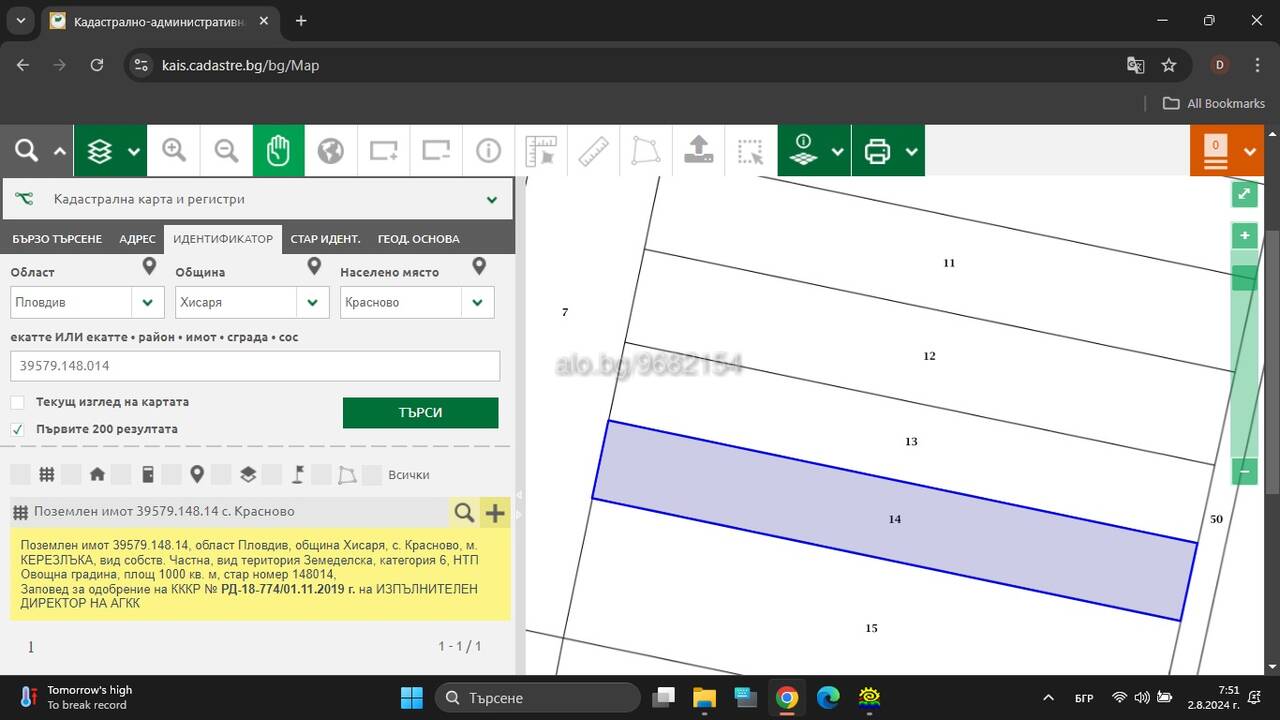This screenshot has height=720, width=1280.
Task: Activate the pan hand tool
Action: point(278,151)
